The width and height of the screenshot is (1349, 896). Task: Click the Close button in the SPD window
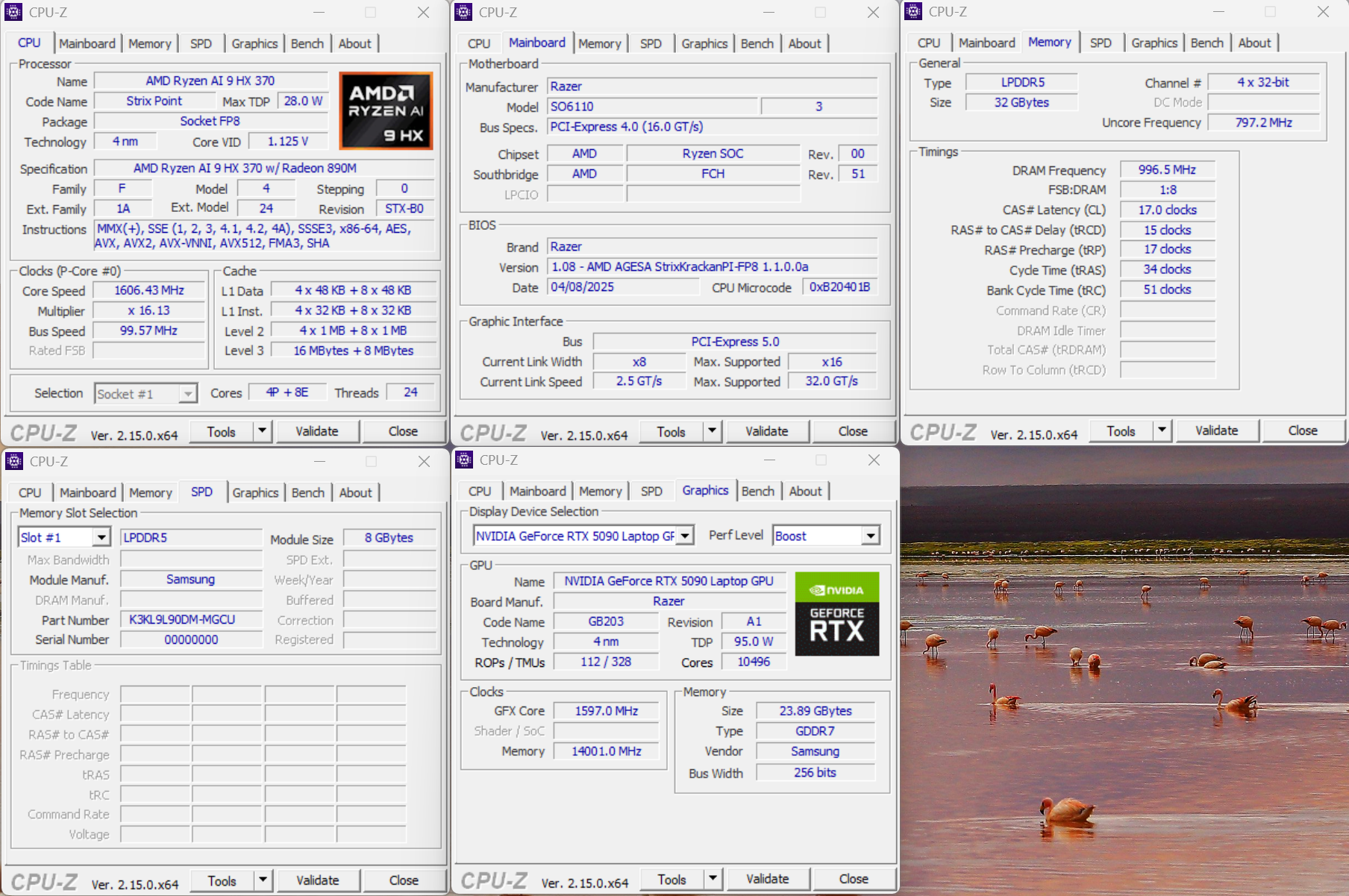[x=404, y=880]
